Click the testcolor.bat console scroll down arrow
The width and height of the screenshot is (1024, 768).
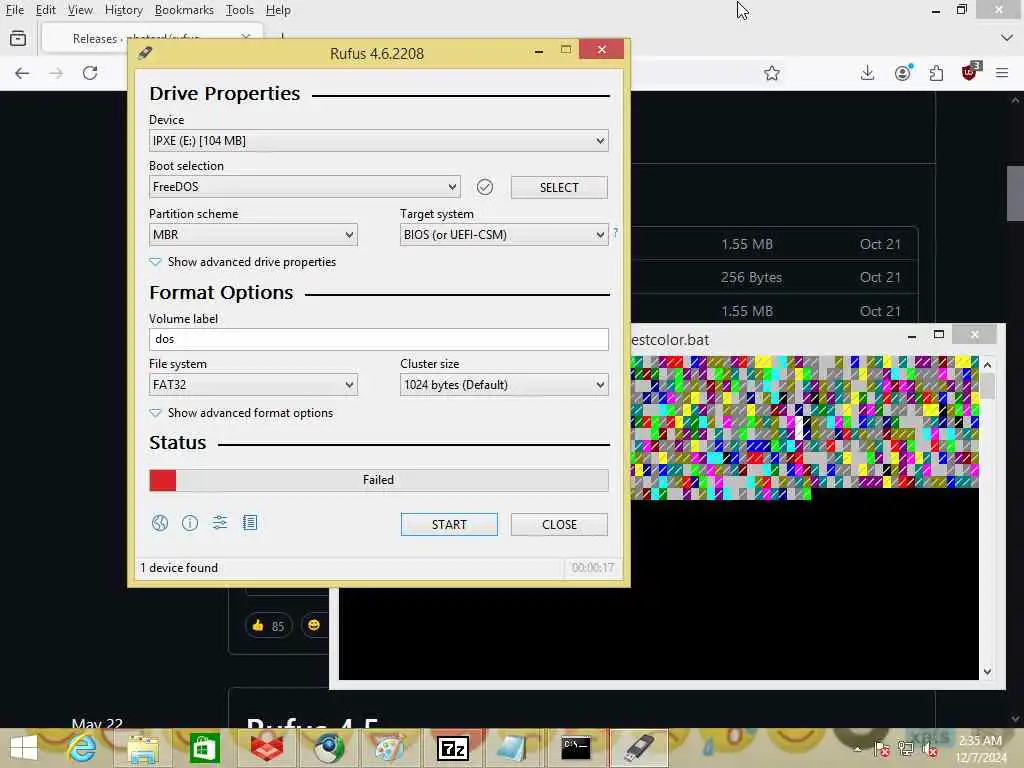(x=987, y=671)
